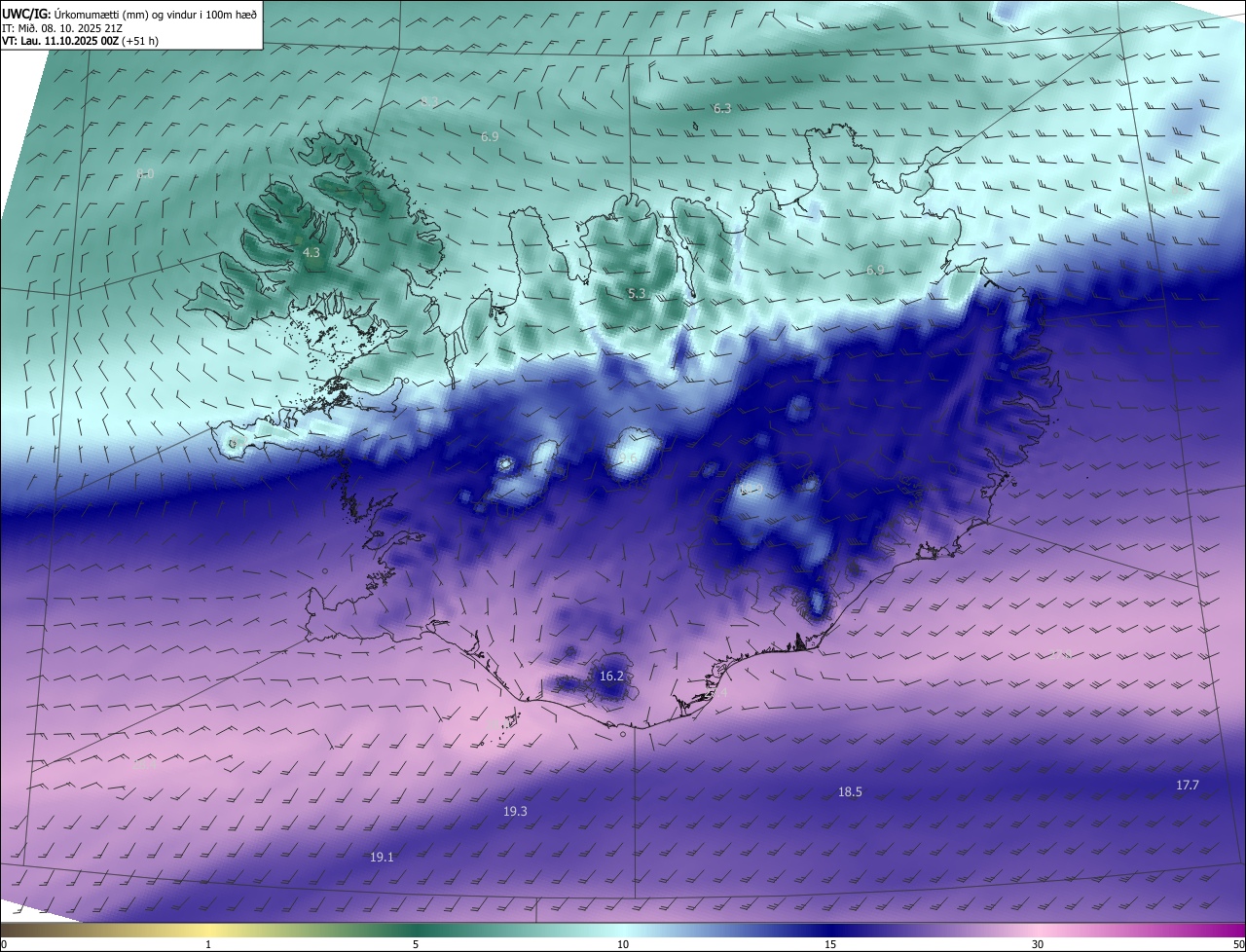Screen dimensions: 1246x952
Task: Click the title 'UWC/IG: Úrkomumætti (mm) og vindur'
Action: tap(129, 14)
